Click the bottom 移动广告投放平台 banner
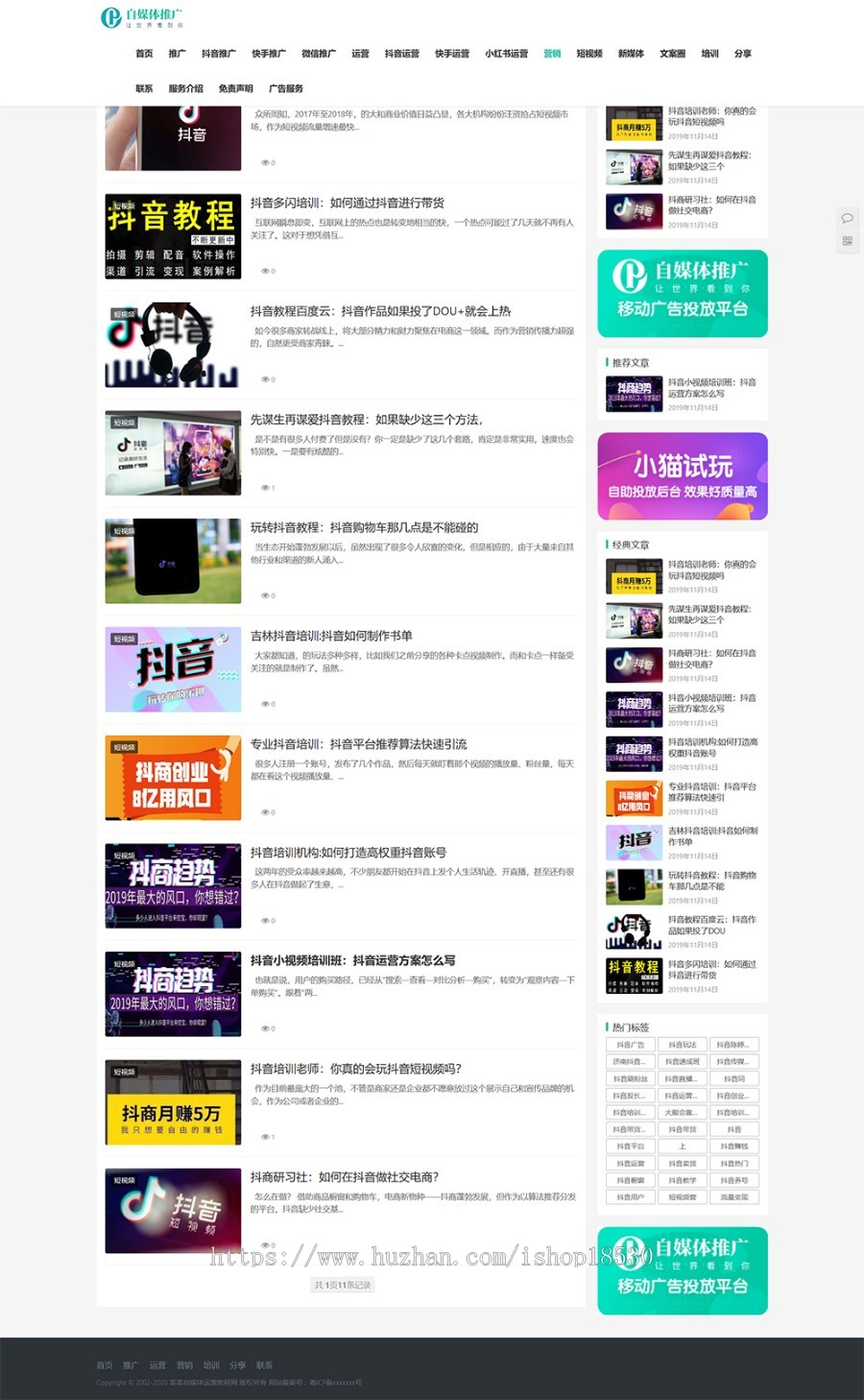The height and width of the screenshot is (1400, 864). coord(683,1270)
